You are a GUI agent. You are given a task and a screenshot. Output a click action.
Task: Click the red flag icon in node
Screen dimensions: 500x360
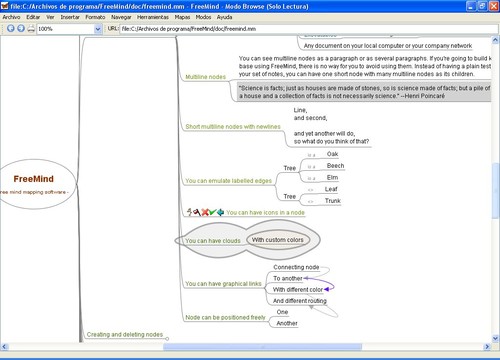(x=197, y=212)
